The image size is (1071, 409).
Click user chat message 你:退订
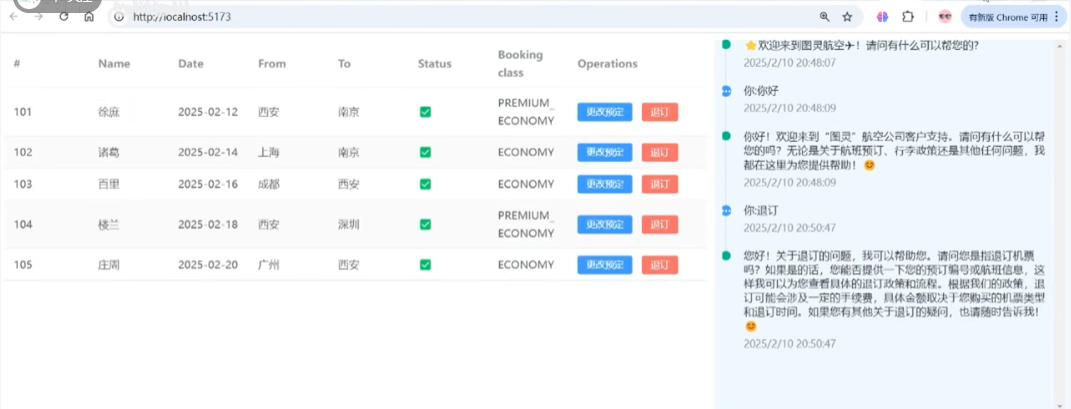click(x=761, y=210)
